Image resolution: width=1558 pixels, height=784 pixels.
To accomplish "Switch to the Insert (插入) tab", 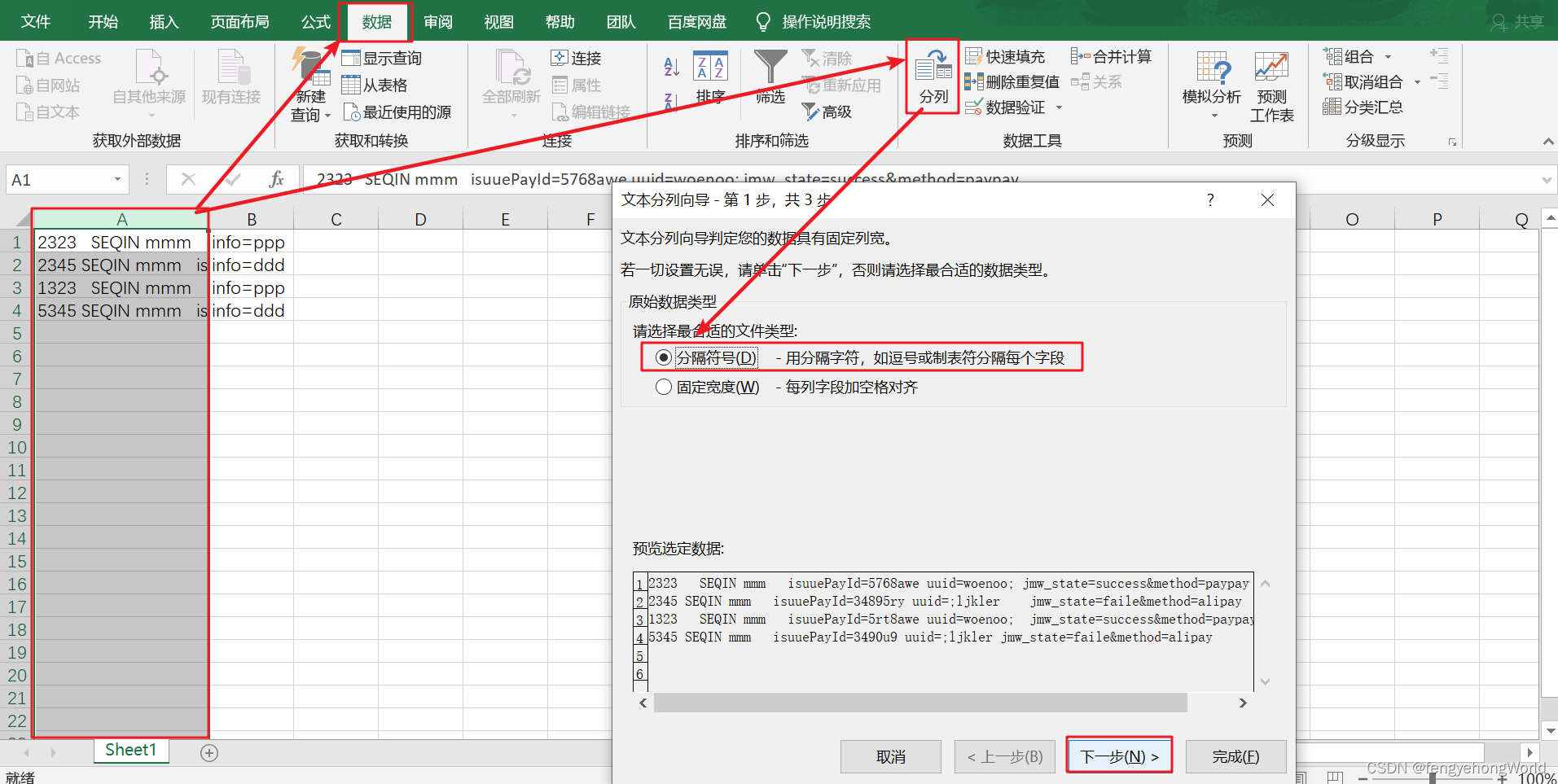I will pyautogui.click(x=164, y=22).
